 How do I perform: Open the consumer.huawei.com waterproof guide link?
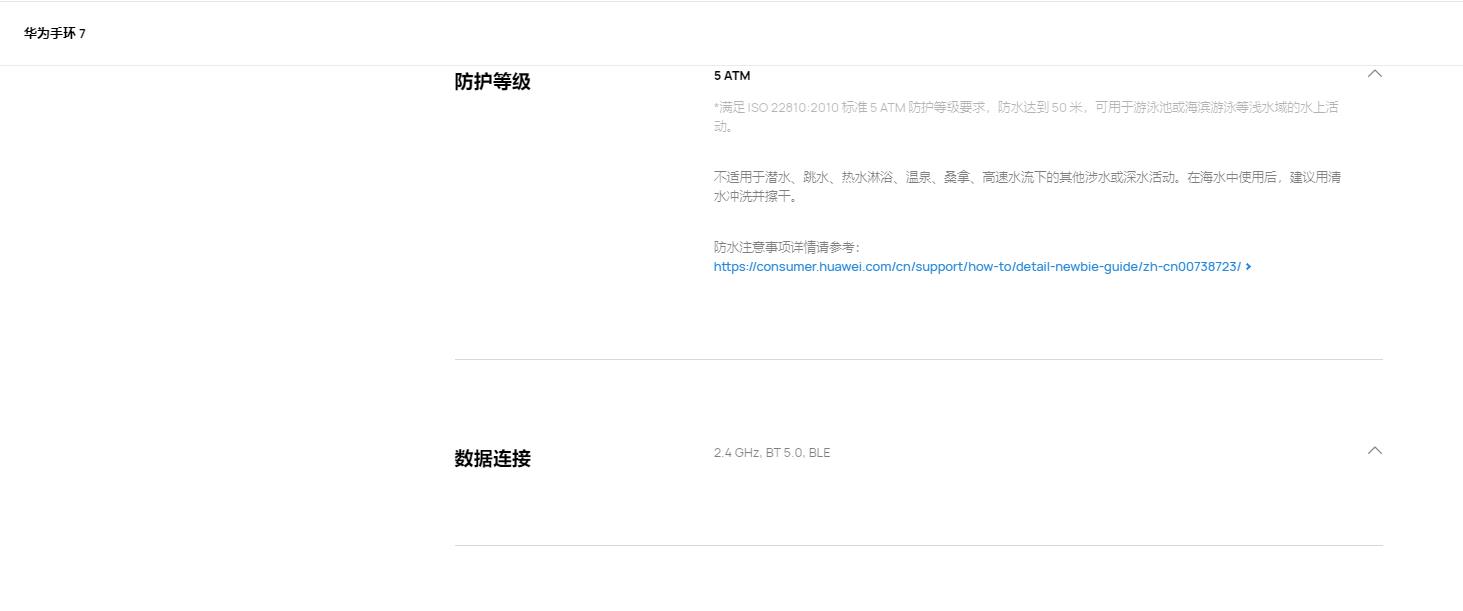pos(976,267)
